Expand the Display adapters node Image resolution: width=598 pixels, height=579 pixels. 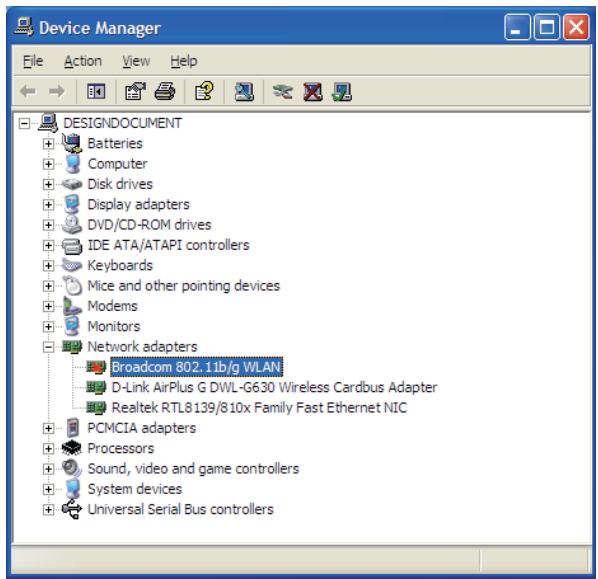coord(48,205)
